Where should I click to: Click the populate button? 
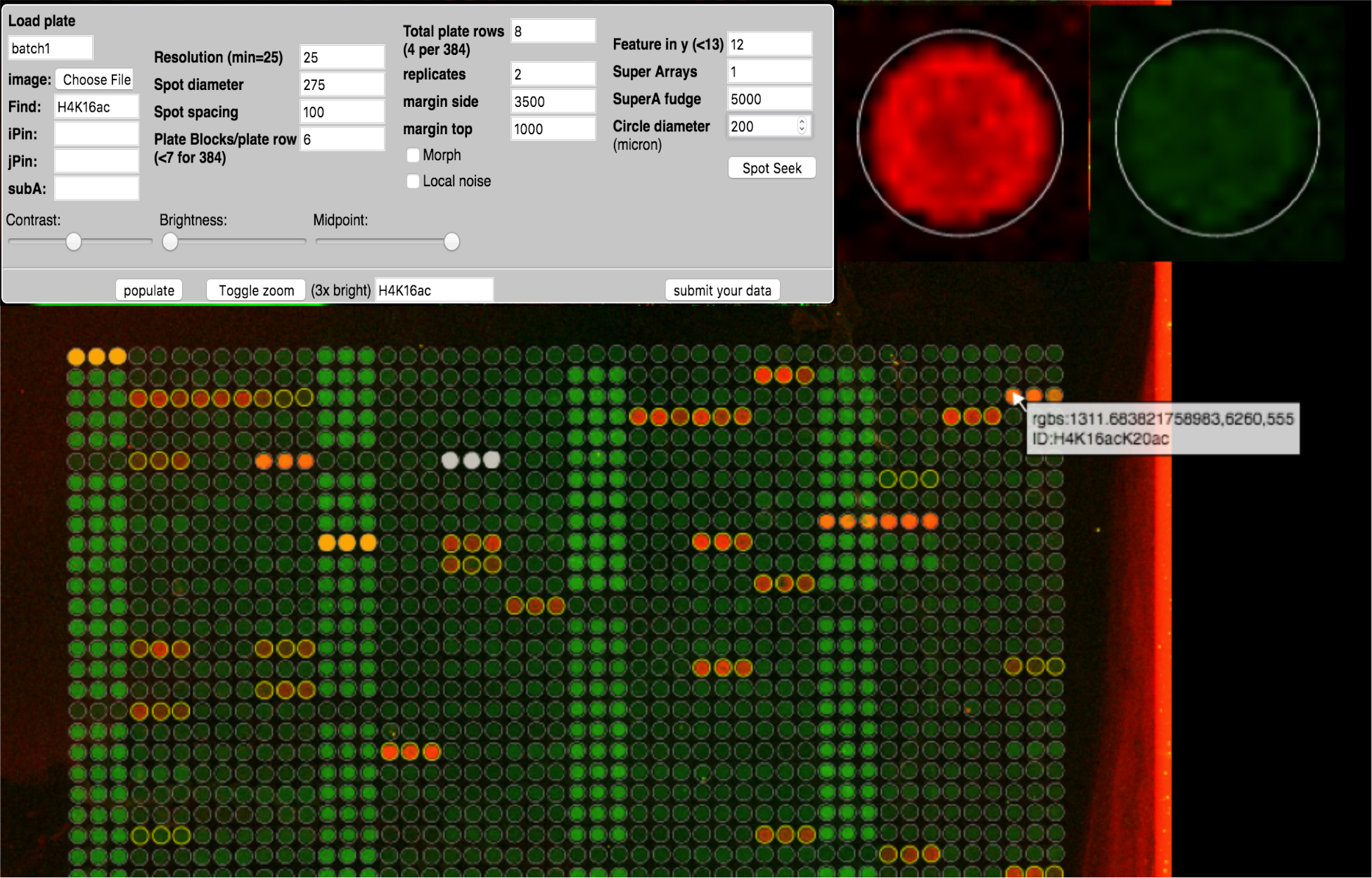[x=148, y=290]
